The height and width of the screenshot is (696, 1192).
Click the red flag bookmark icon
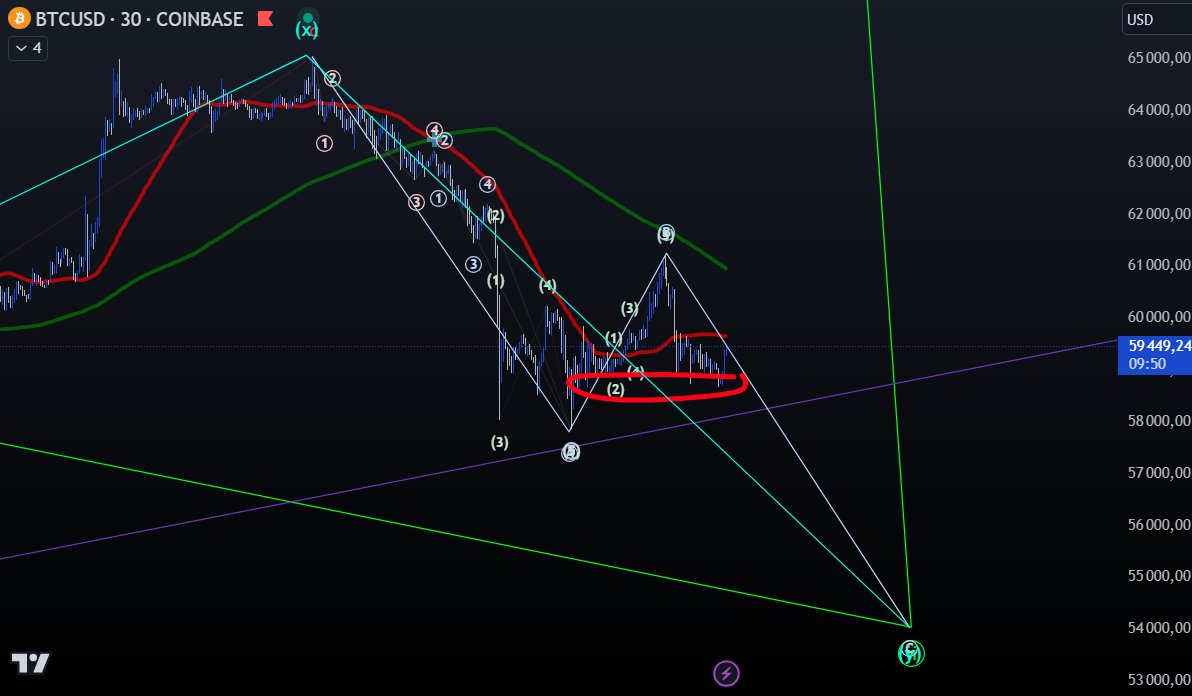pos(264,18)
